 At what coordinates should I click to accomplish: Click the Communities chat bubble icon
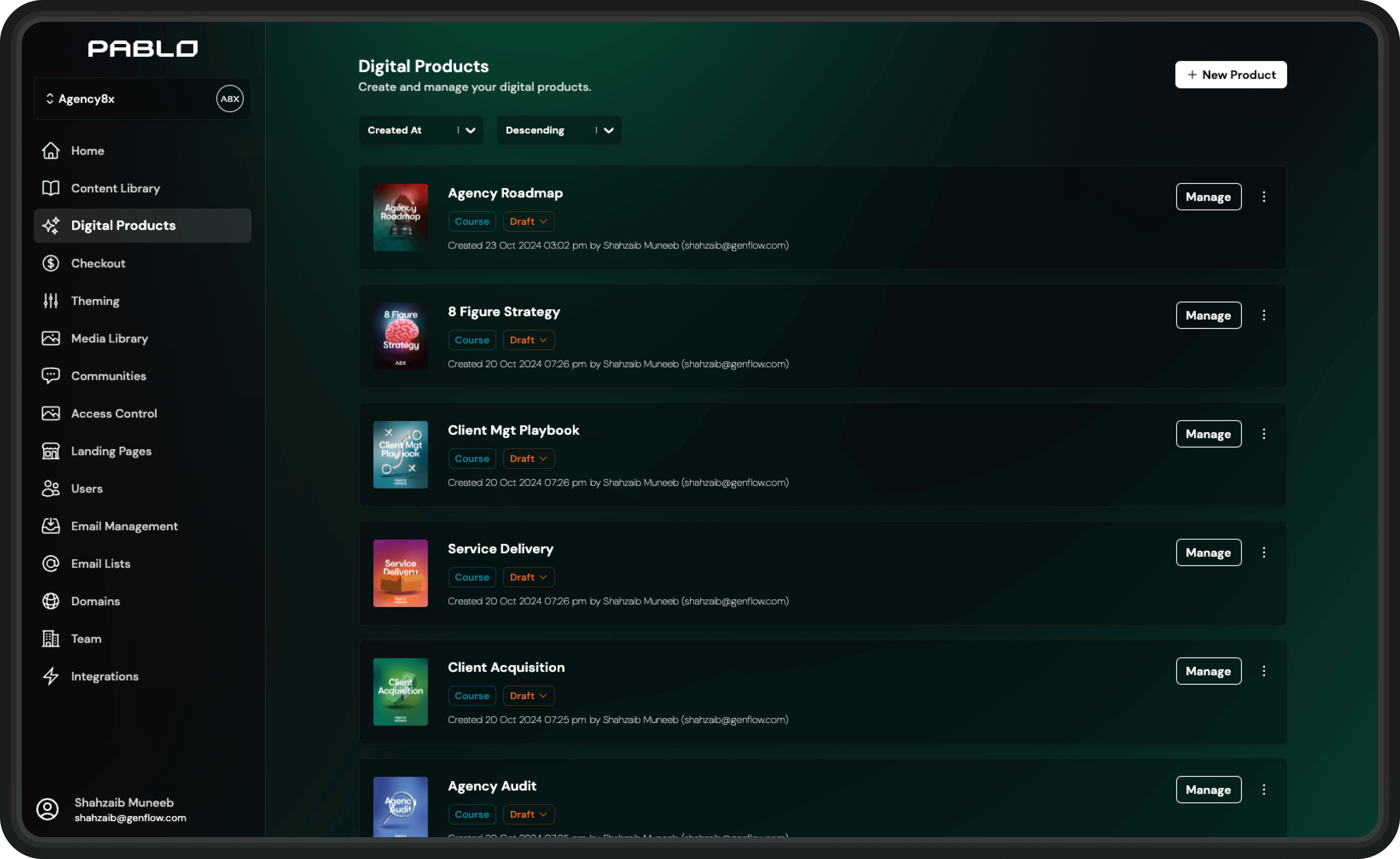(51, 376)
